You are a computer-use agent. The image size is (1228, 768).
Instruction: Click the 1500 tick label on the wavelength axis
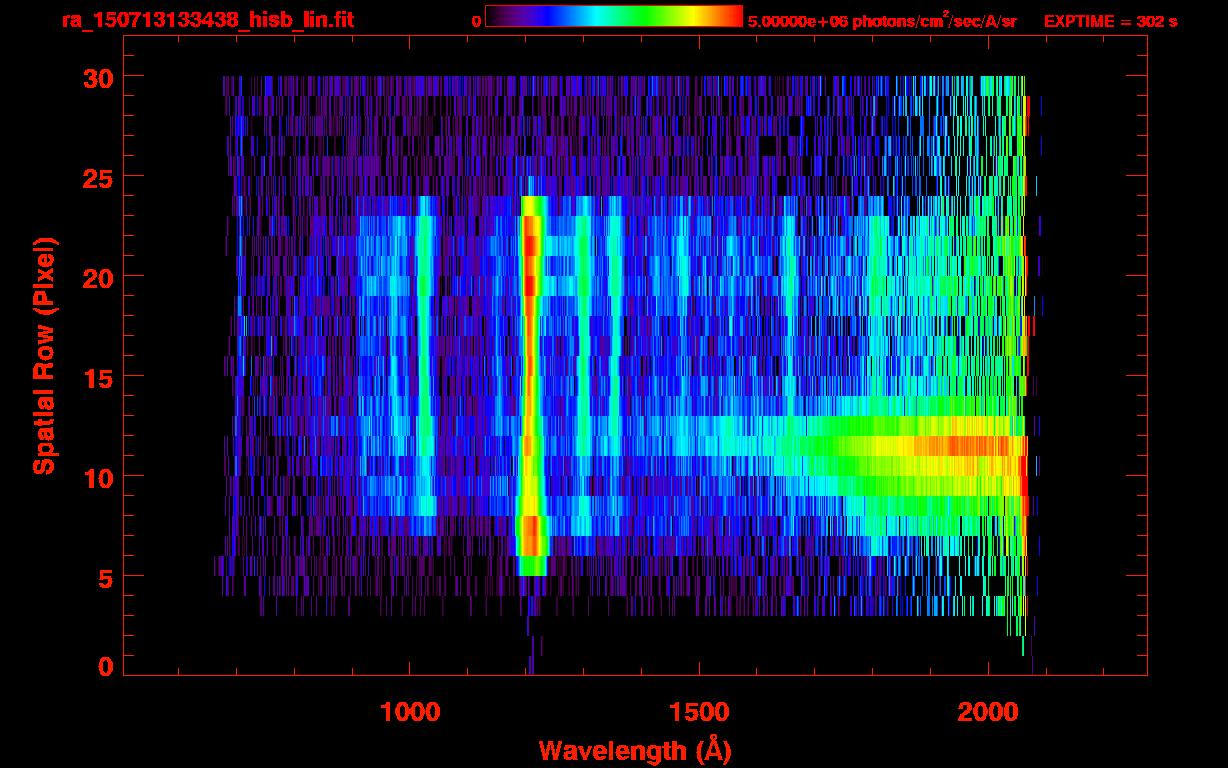[699, 712]
